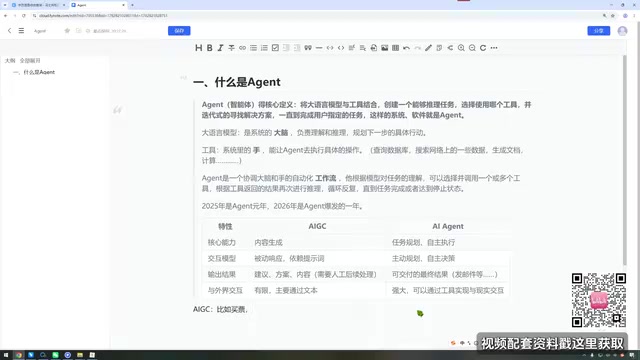
Task: Go back using the left chevron arrow
Action: (x=9, y=31)
